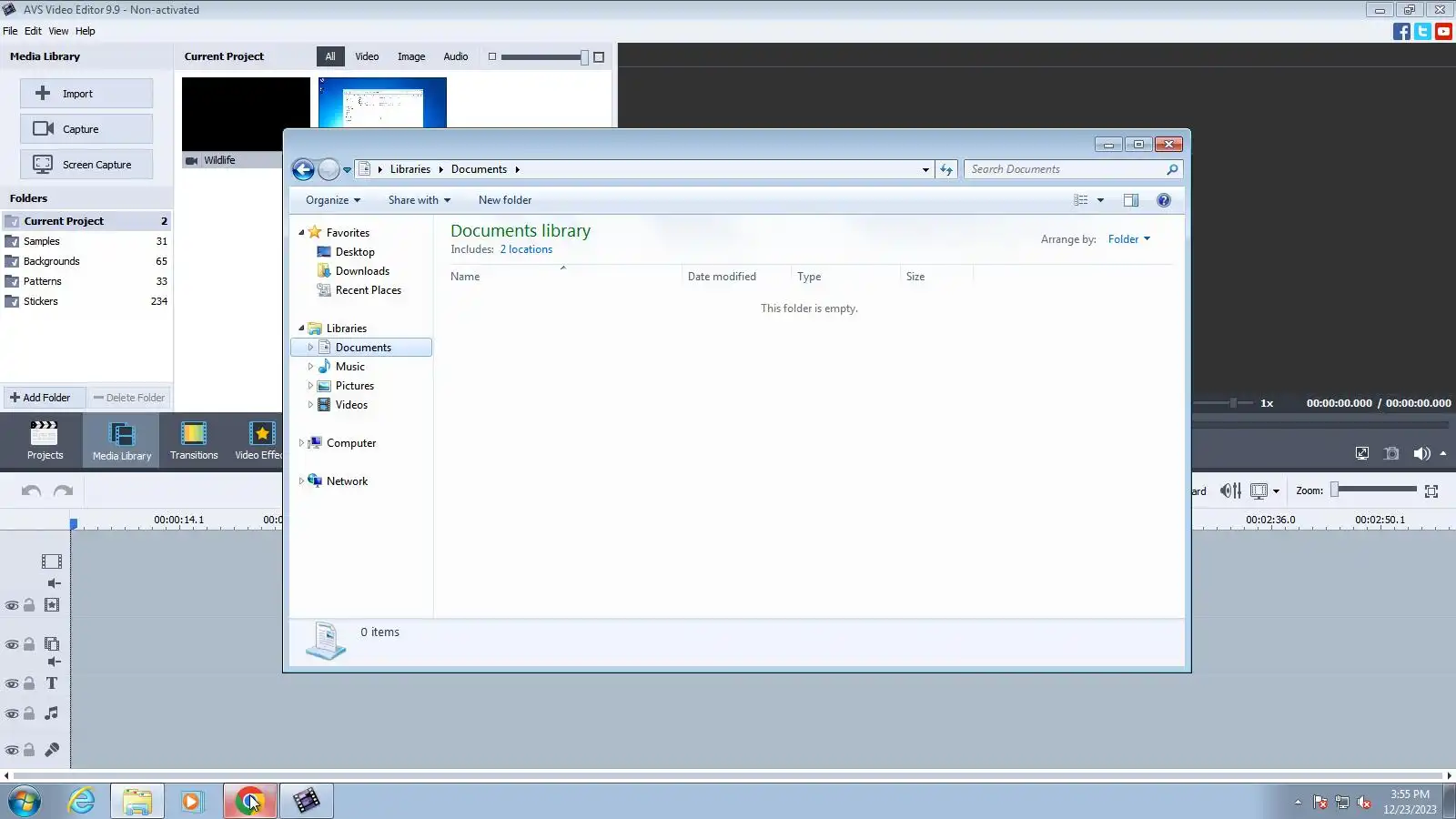This screenshot has width=1456, height=819.
Task: Expand the Computer tree node
Action: pyautogui.click(x=301, y=443)
